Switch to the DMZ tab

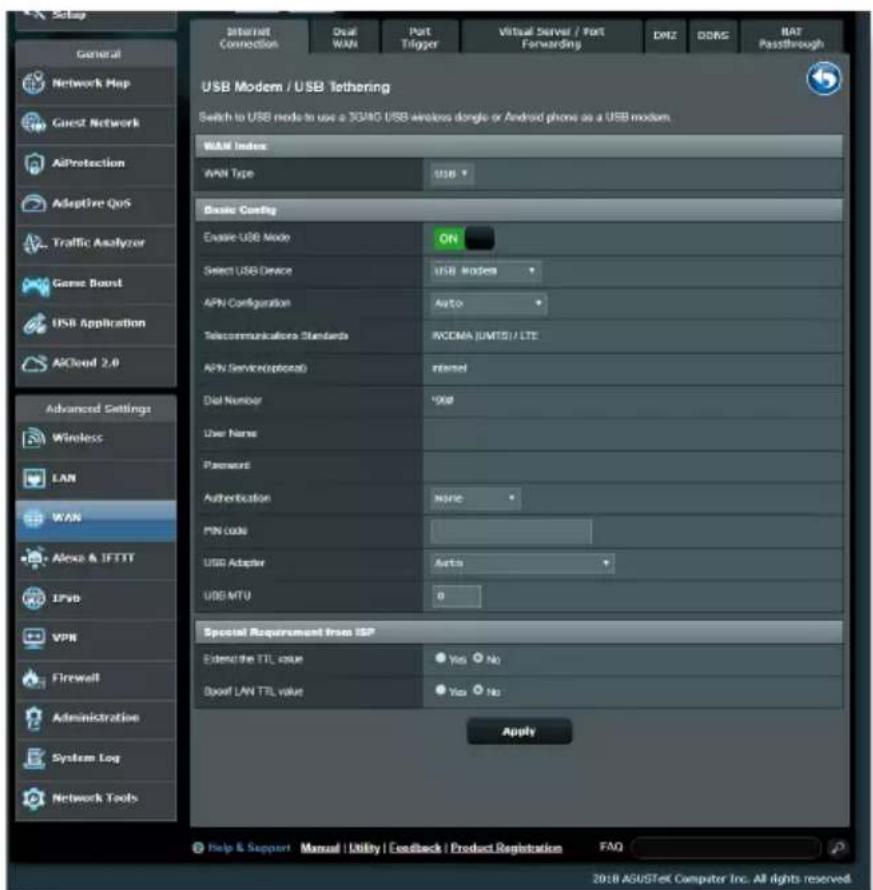[x=665, y=36]
